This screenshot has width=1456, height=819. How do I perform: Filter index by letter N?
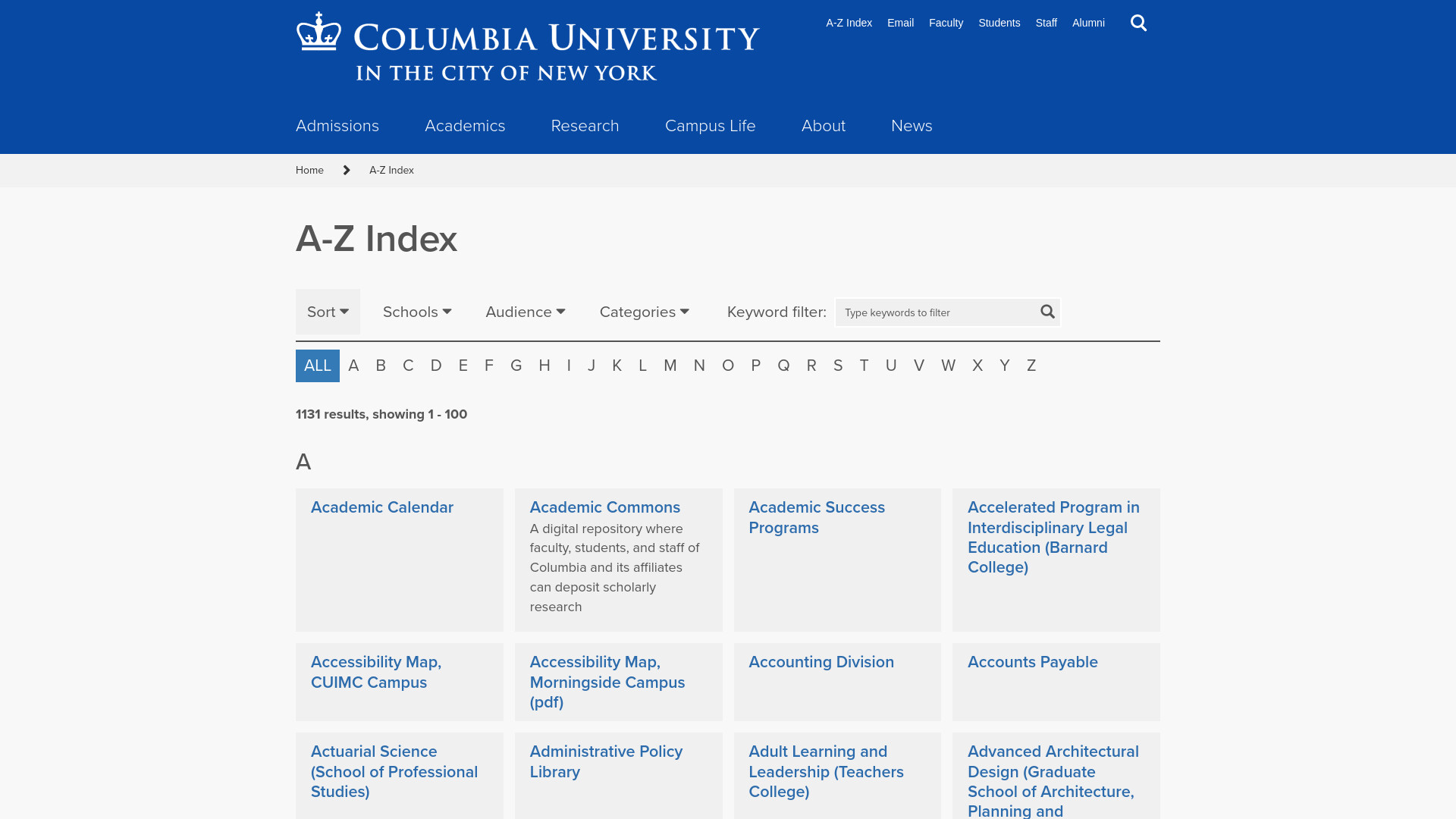tap(699, 366)
